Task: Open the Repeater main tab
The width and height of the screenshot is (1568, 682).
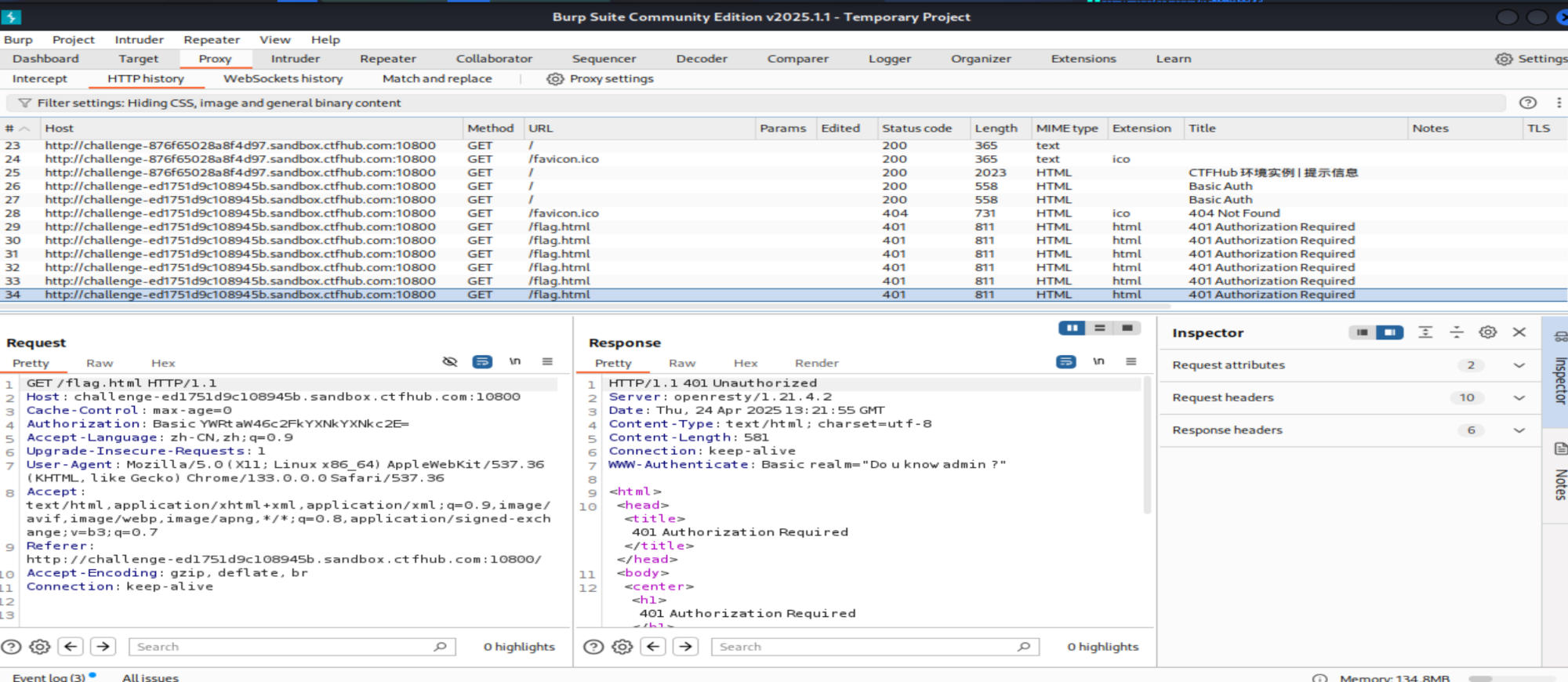Action: click(387, 59)
